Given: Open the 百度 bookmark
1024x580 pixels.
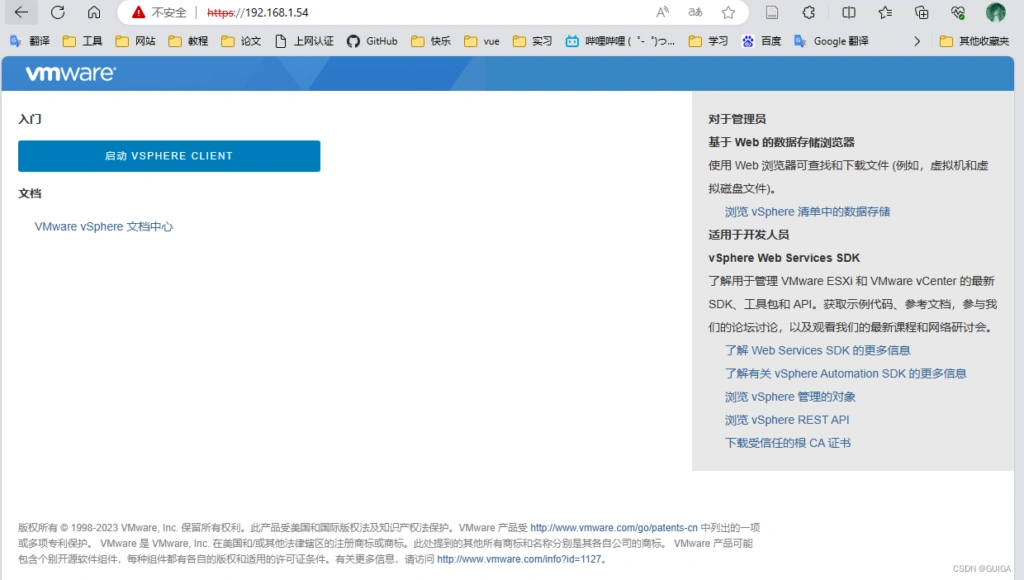Looking at the screenshot, I should coord(761,41).
